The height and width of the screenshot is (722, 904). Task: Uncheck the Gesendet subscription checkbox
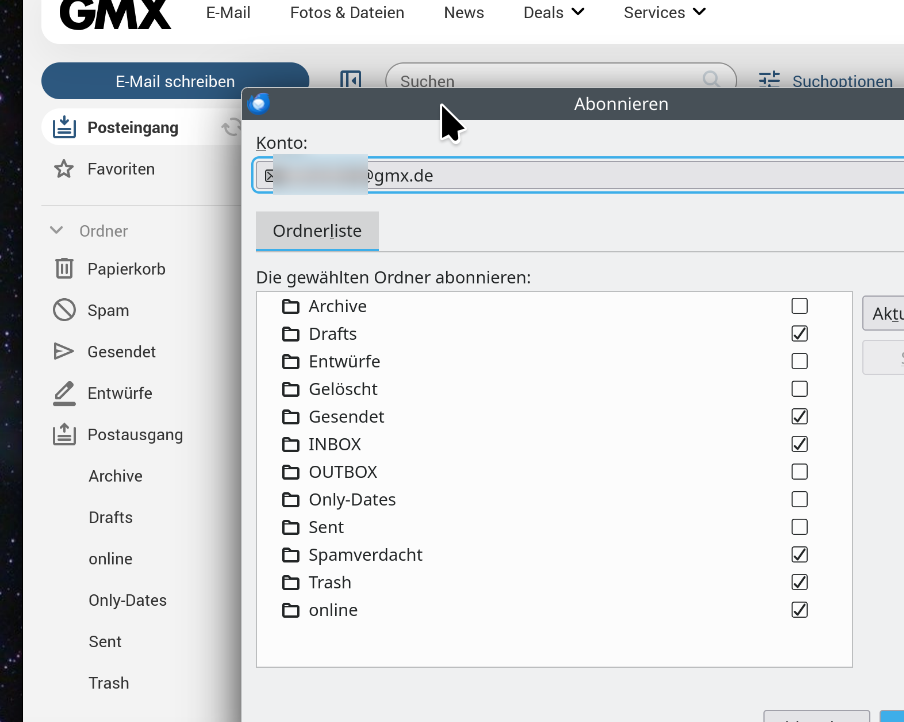(800, 416)
